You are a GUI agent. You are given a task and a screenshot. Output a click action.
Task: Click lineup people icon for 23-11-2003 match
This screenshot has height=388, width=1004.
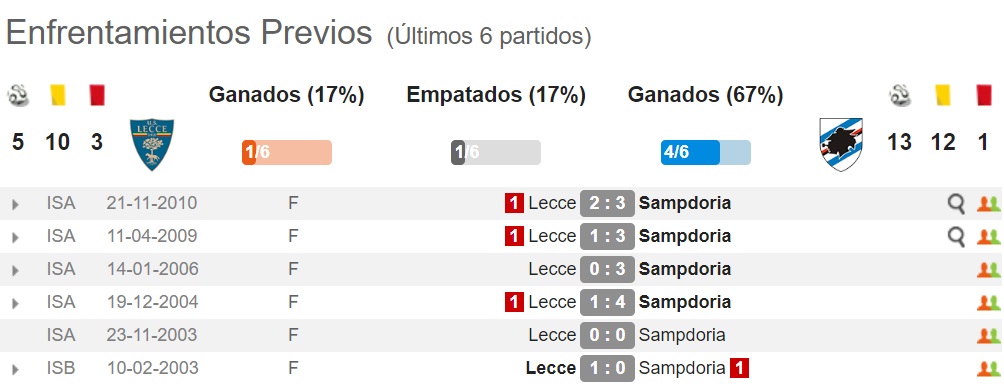(x=988, y=335)
